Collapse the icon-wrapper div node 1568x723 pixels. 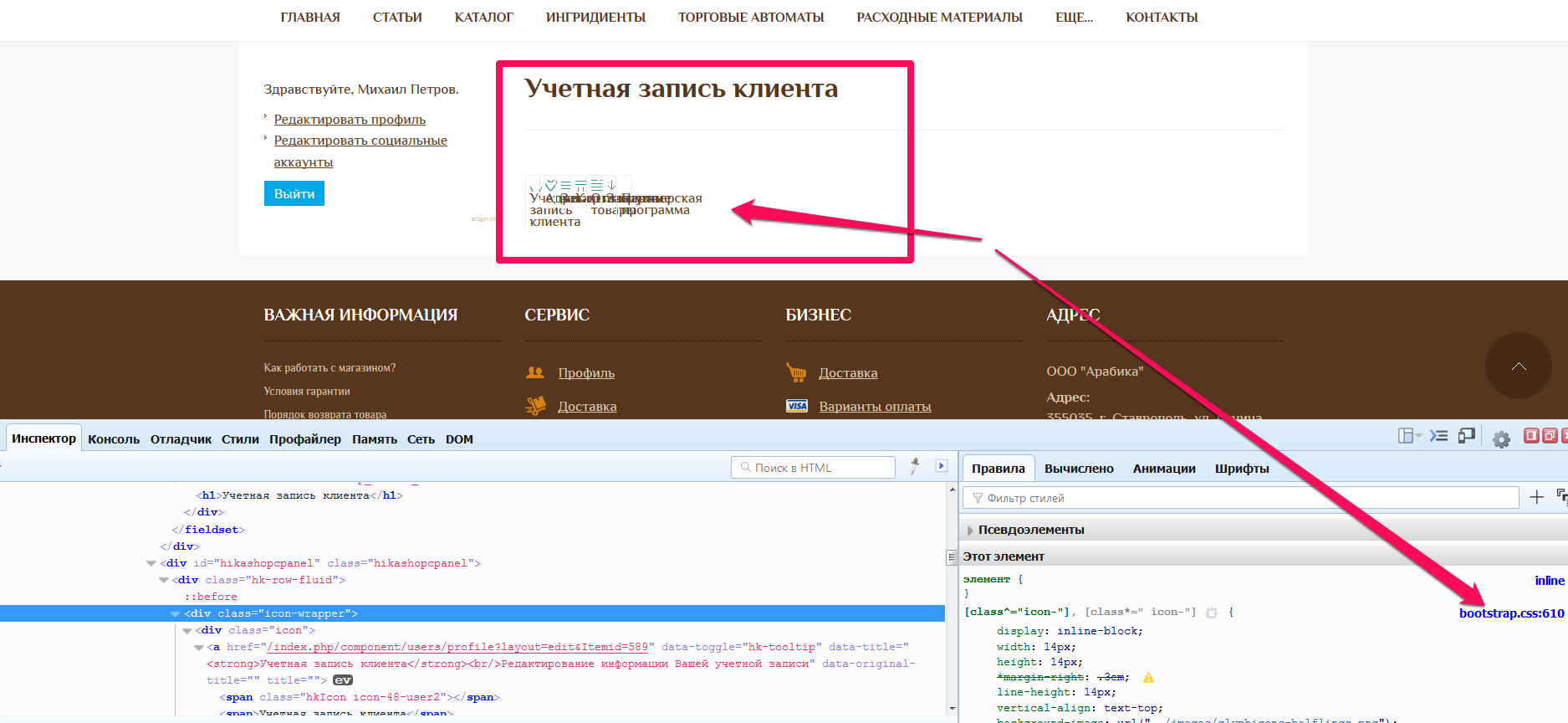click(176, 613)
